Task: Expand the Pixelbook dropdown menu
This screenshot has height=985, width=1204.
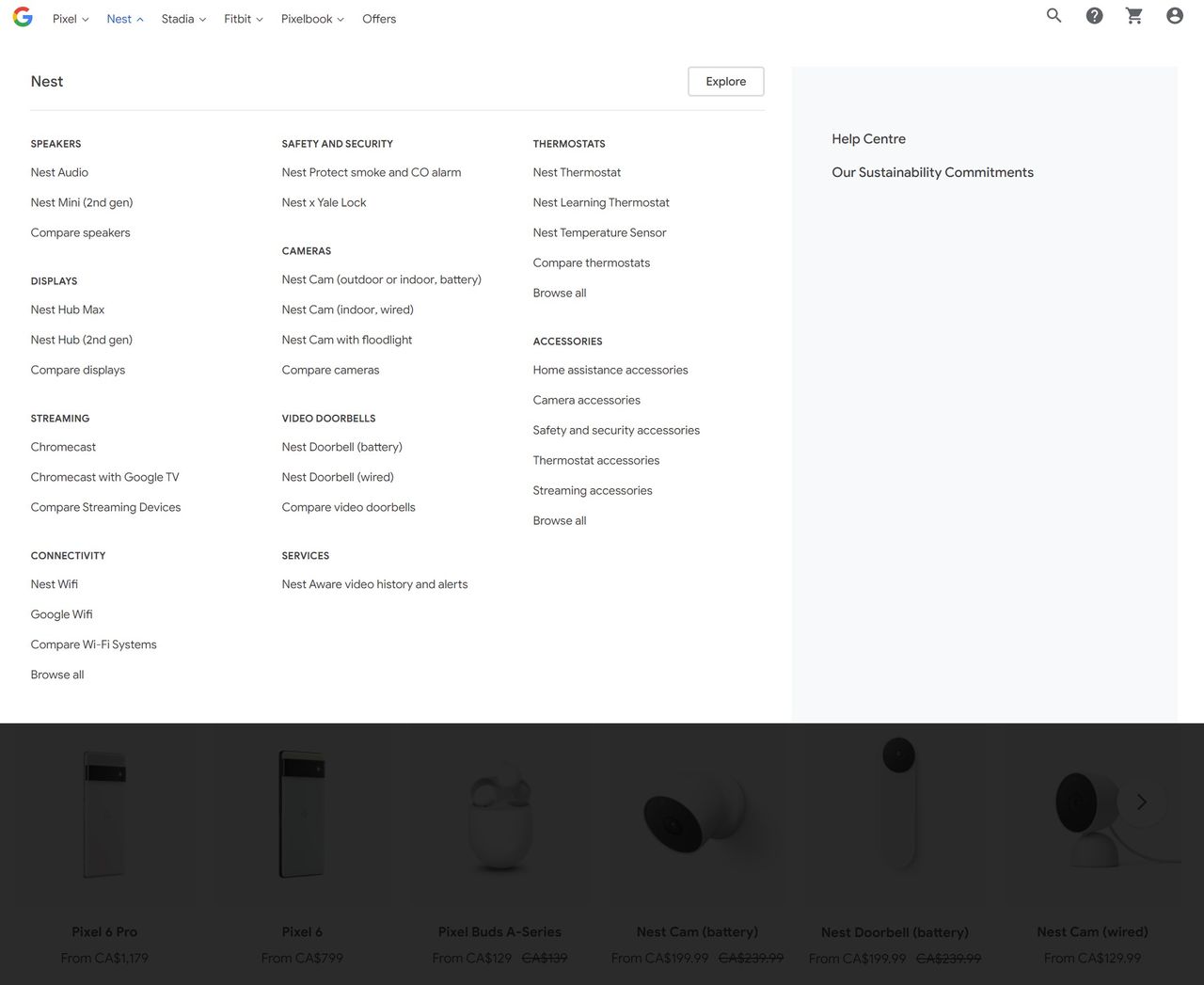Action: coord(312,19)
